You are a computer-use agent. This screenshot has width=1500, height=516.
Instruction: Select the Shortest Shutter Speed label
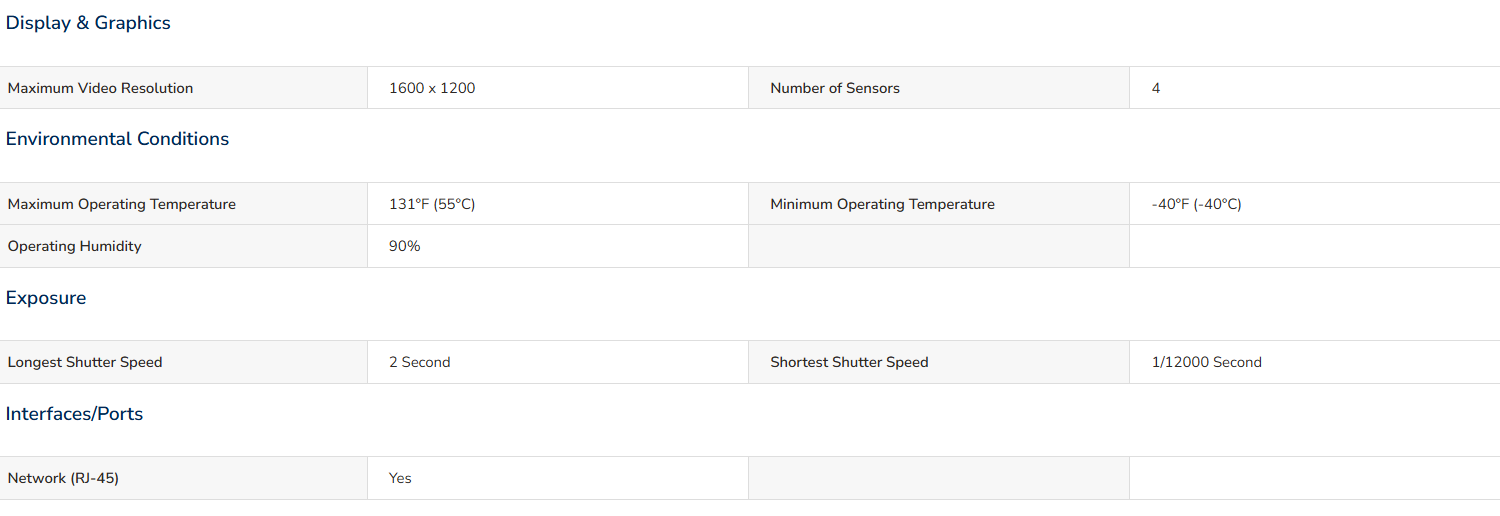pyautogui.click(x=849, y=362)
